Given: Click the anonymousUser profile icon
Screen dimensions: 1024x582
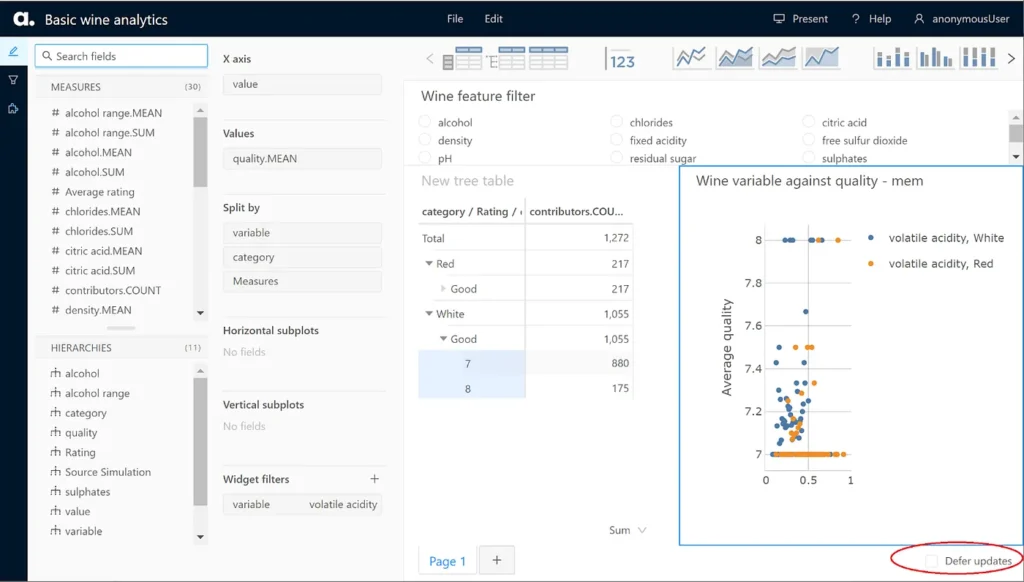Looking at the screenshot, I should (x=919, y=19).
